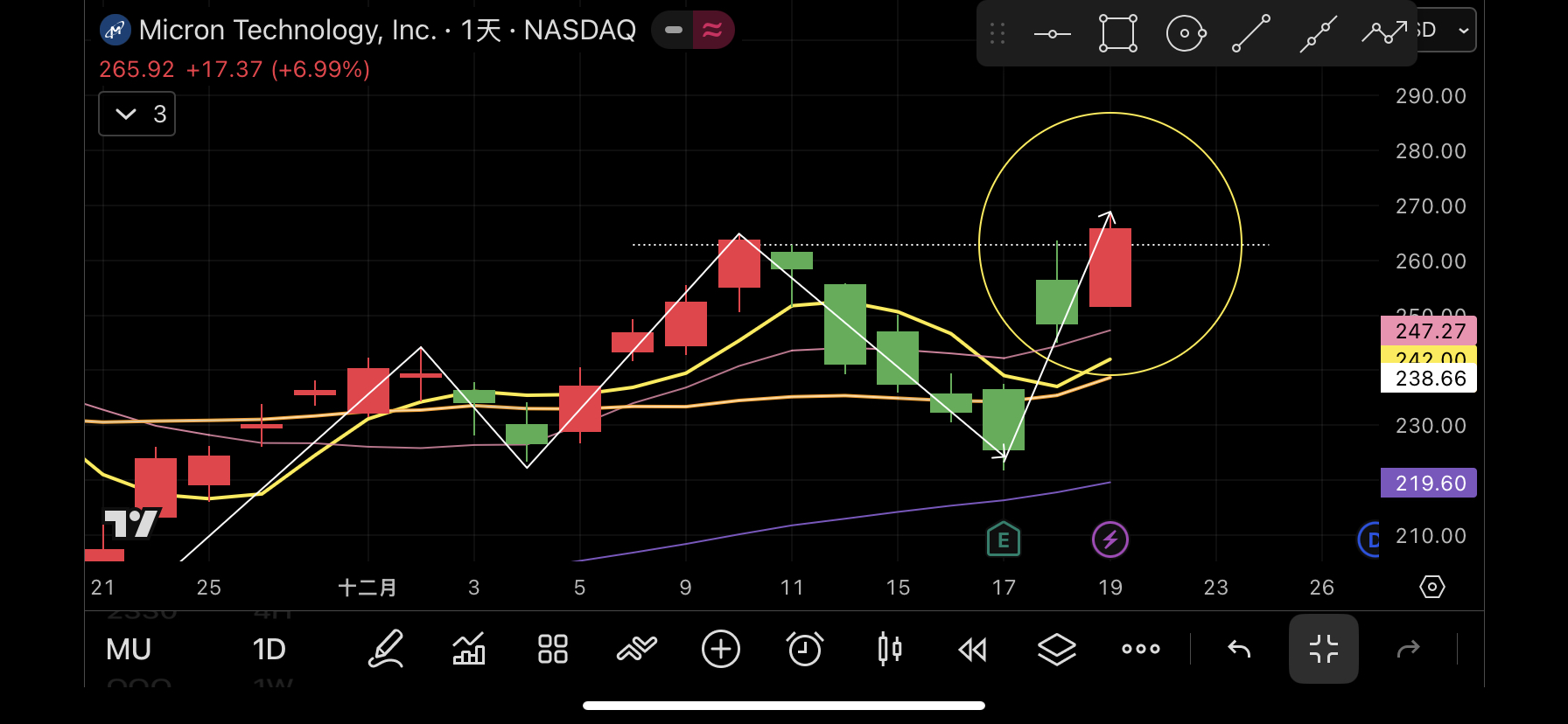The image size is (1568, 724).
Task: Tap the purple lightning event marker
Action: (1110, 540)
